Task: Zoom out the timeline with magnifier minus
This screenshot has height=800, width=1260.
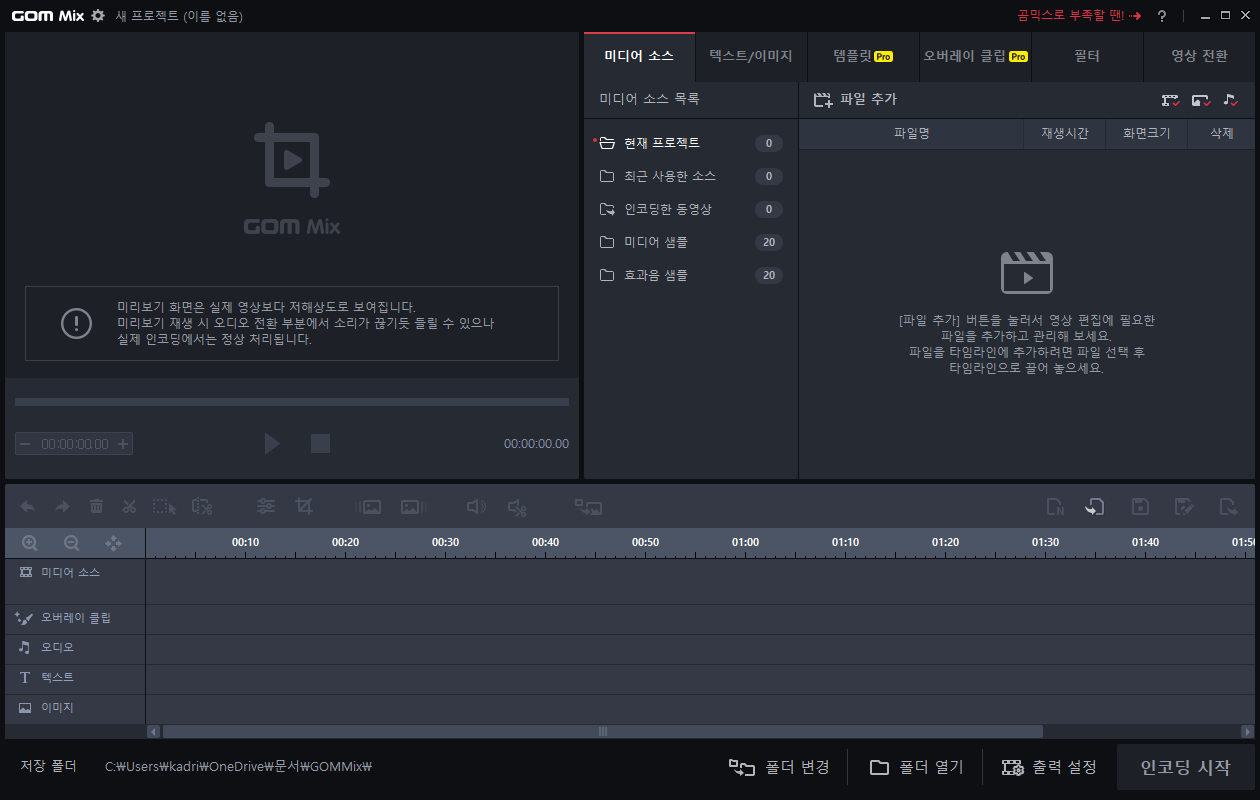Action: click(72, 543)
